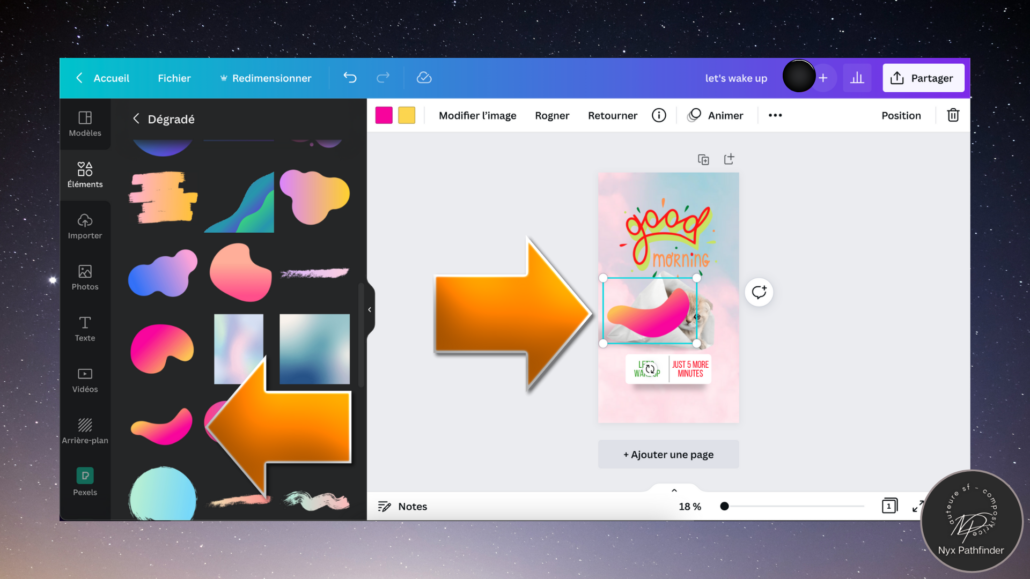This screenshot has width=1030, height=579.
Task: Click the add new page icon above canvas
Action: point(729,159)
